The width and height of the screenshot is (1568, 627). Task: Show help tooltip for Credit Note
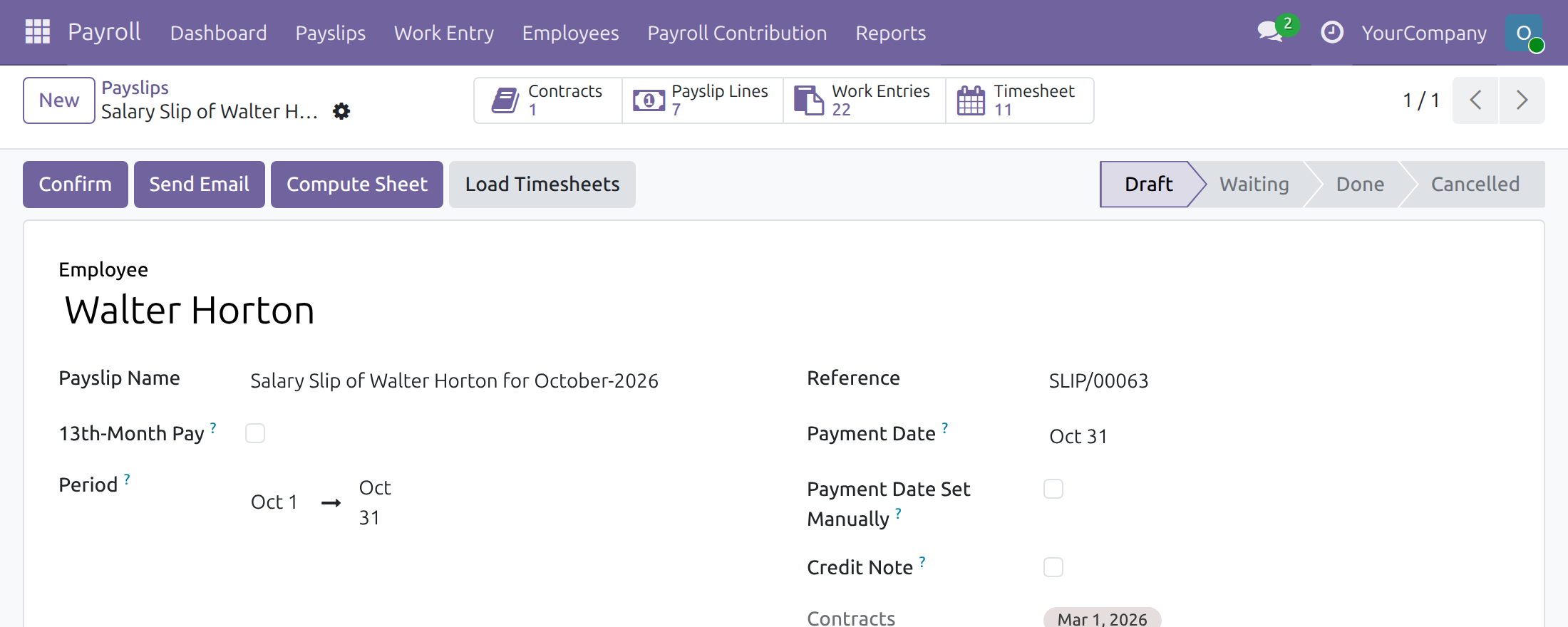[922, 562]
